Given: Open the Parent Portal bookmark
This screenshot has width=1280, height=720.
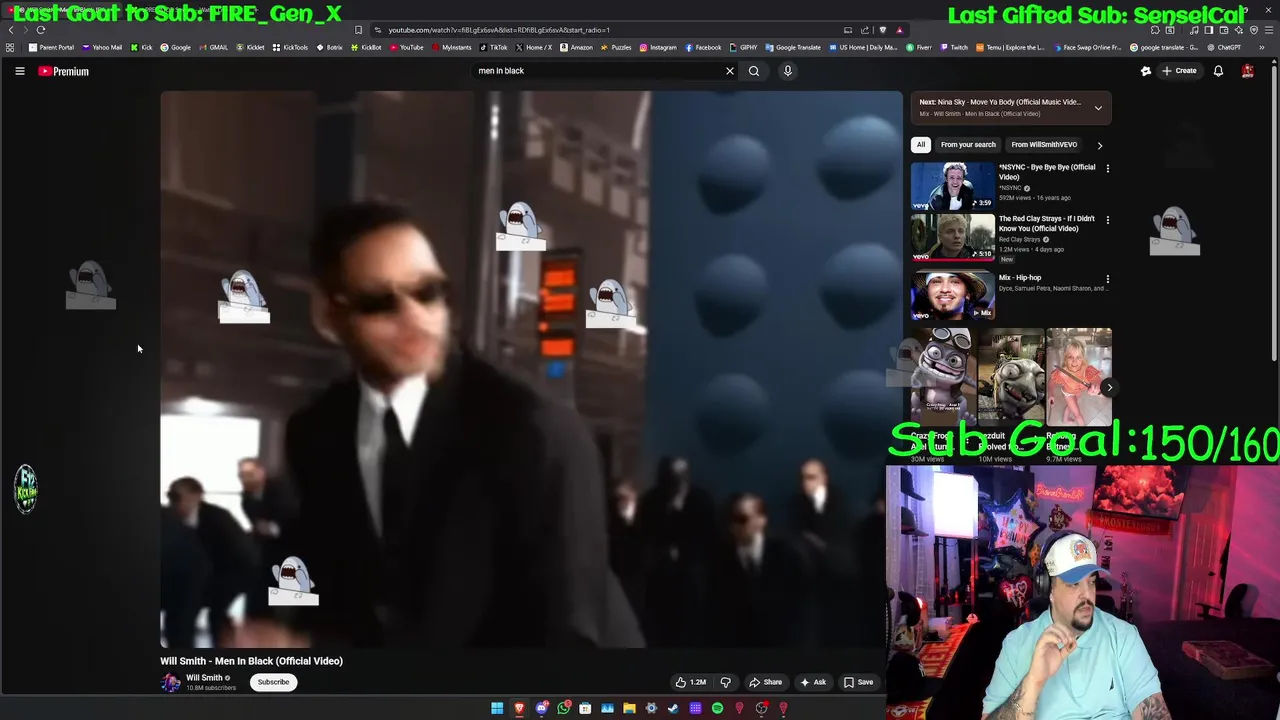Looking at the screenshot, I should point(51,47).
